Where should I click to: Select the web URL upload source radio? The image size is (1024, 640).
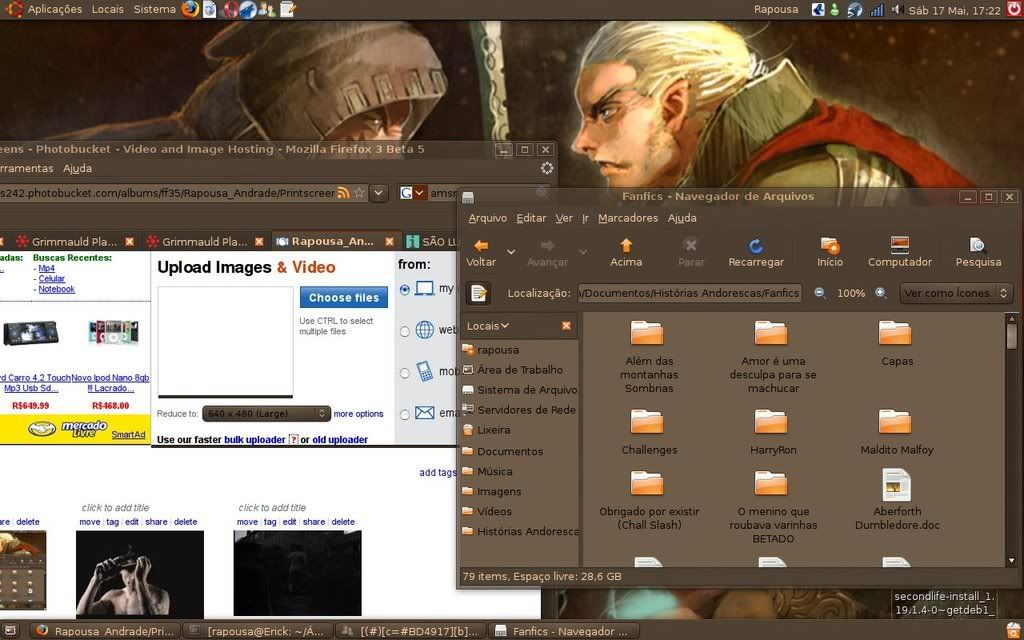tap(405, 331)
